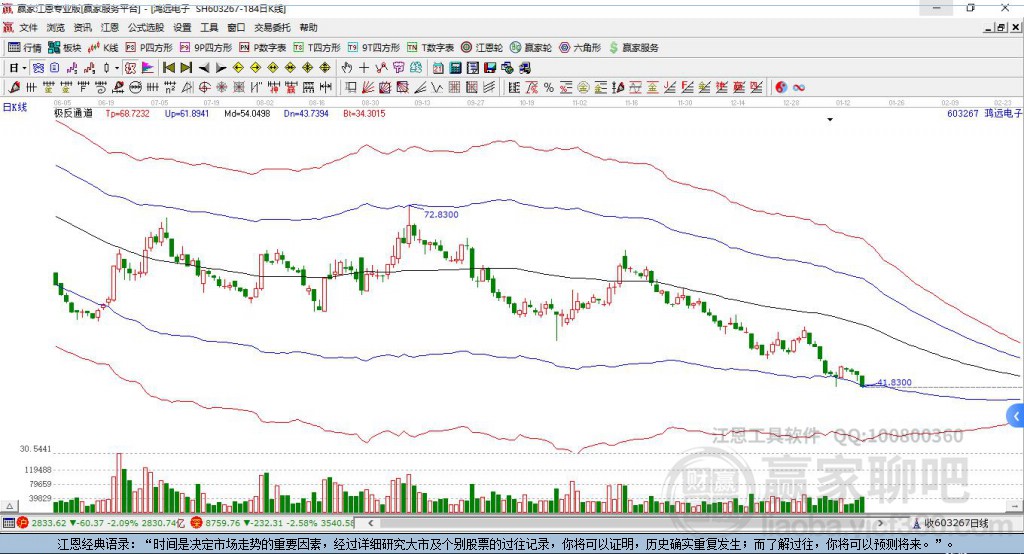Image resolution: width=1024 pixels, height=554 pixels.
Task: Click the red floppy disk save icon
Action: [x=490, y=68]
